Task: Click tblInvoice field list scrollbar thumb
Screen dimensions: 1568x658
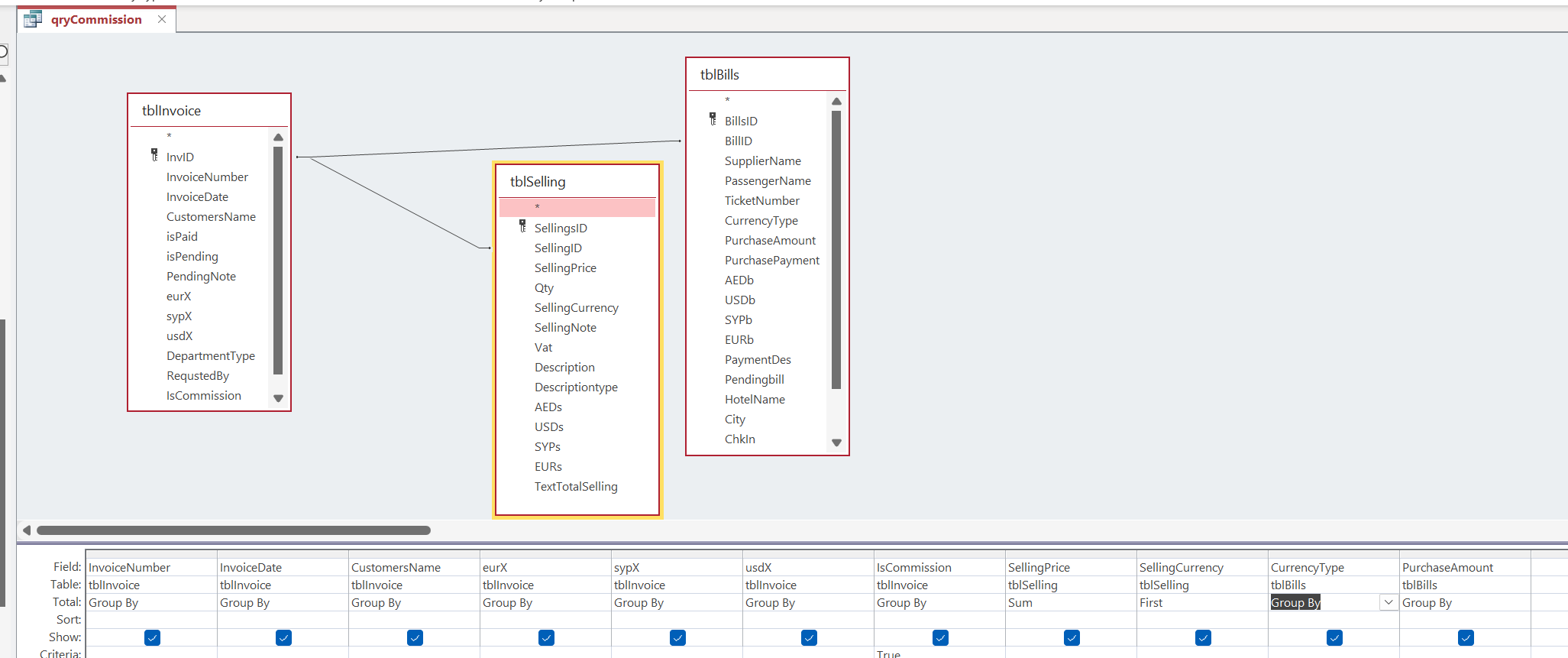Action: [278, 261]
